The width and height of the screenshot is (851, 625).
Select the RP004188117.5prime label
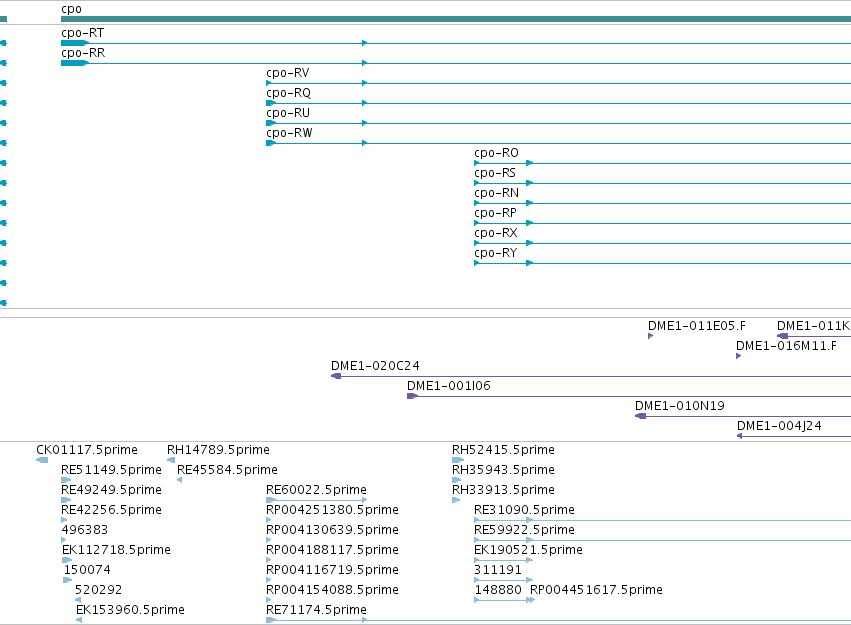[x=332, y=550]
